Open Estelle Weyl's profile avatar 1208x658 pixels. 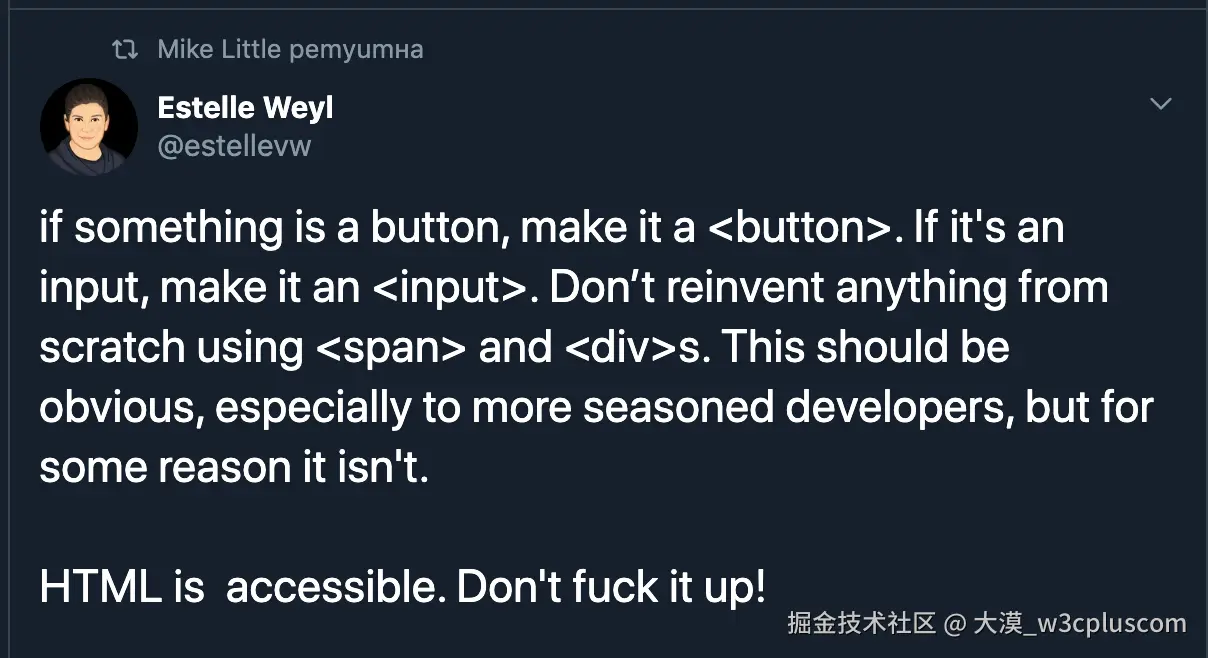point(88,127)
